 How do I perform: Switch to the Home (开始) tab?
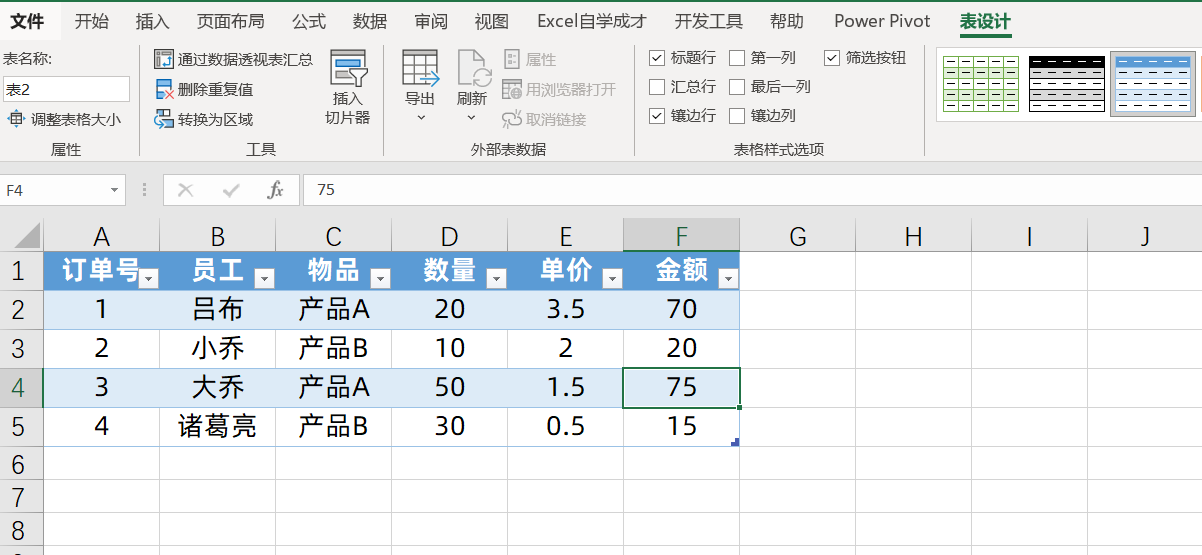pyautogui.click(x=92, y=21)
